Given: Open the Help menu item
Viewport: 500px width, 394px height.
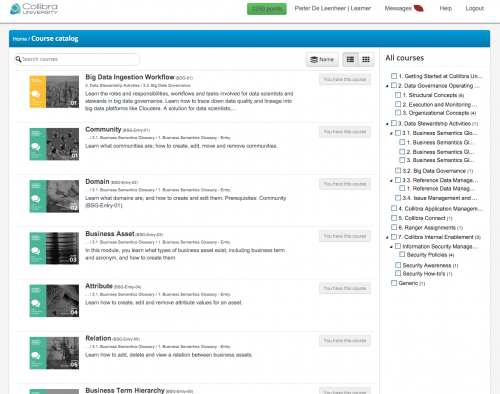Looking at the screenshot, I should tap(445, 8).
